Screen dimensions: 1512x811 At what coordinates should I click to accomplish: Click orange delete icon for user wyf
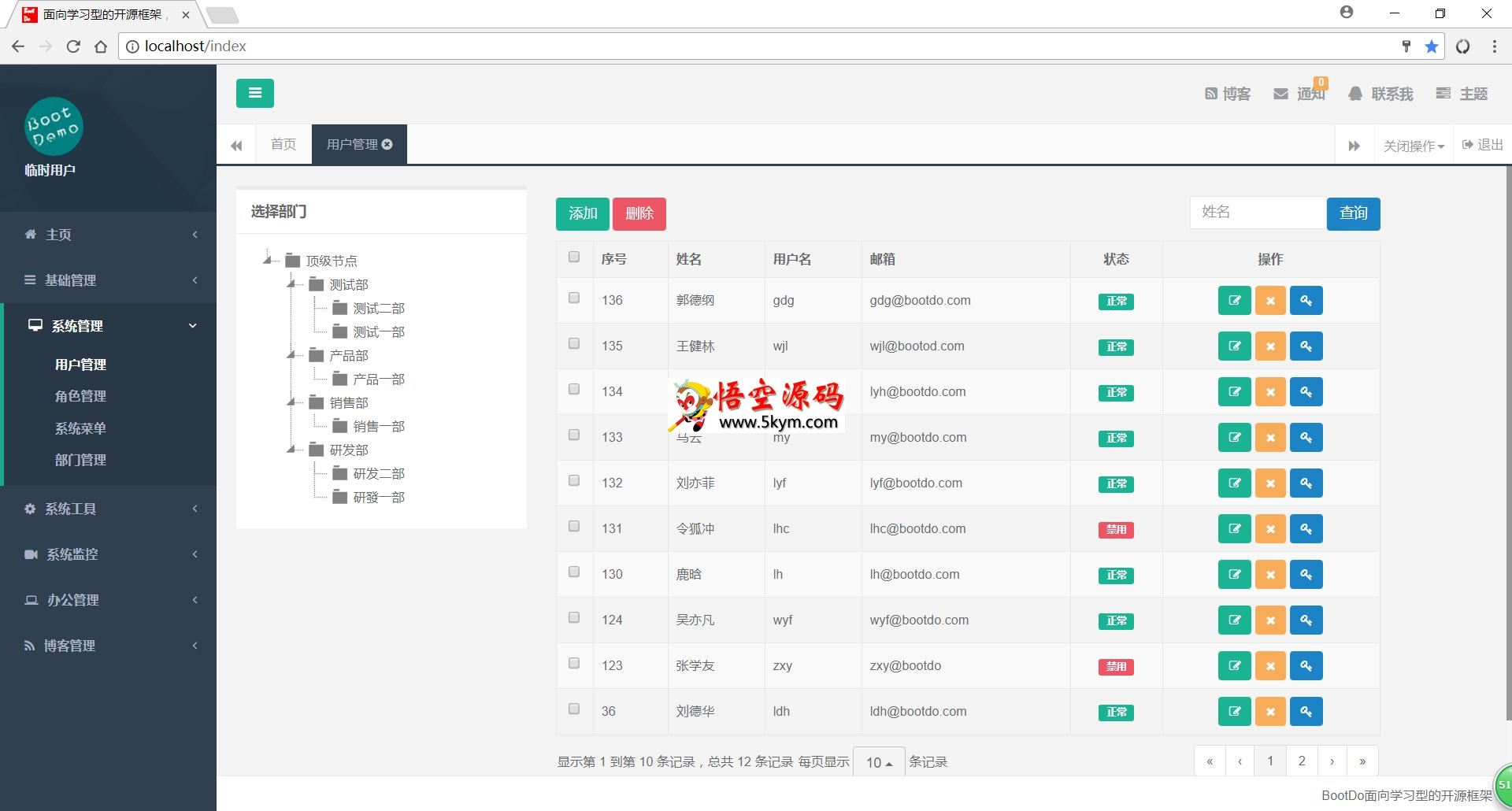point(1270,620)
